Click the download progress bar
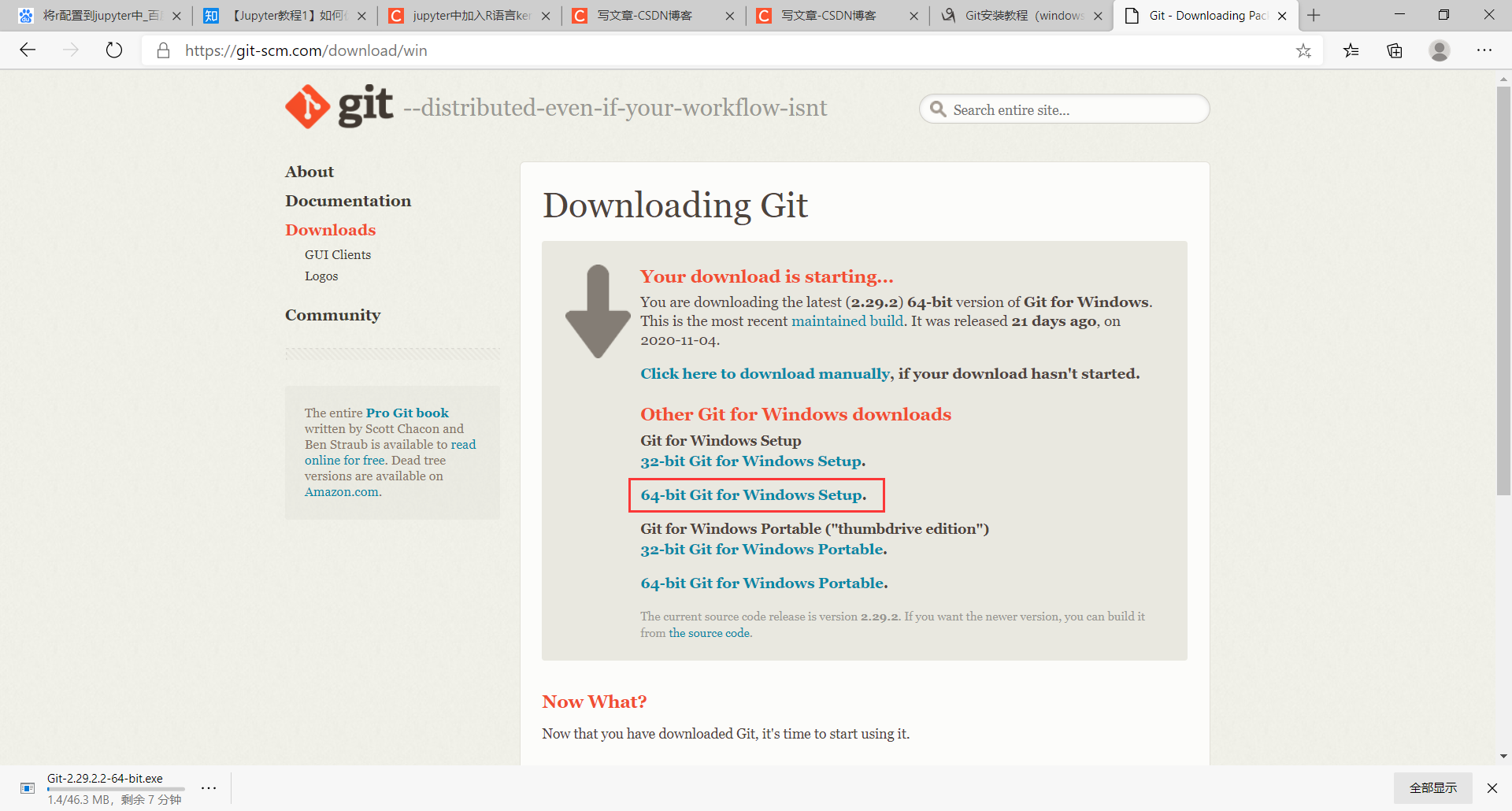This screenshot has height=811, width=1512. pos(116,789)
